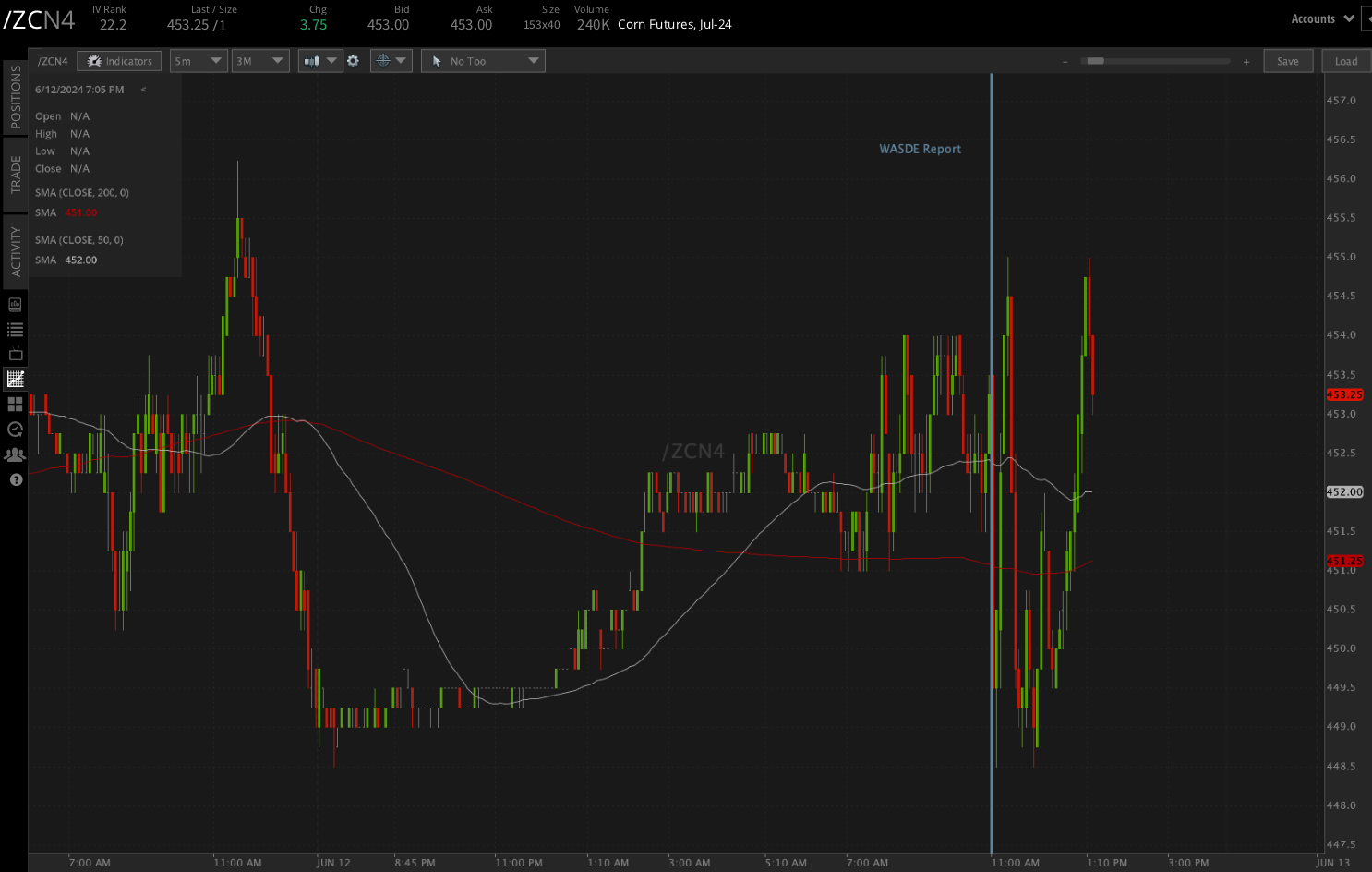Zoom in with the plus icon
The image size is (1372, 872).
click(1246, 62)
